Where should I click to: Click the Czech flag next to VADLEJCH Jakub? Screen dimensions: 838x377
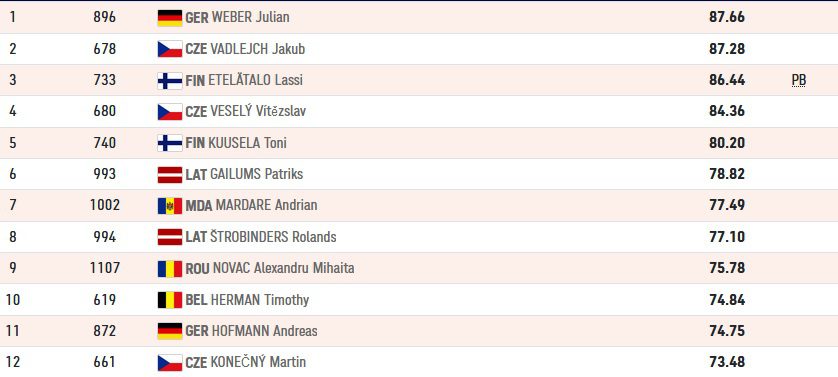pyautogui.click(x=170, y=49)
